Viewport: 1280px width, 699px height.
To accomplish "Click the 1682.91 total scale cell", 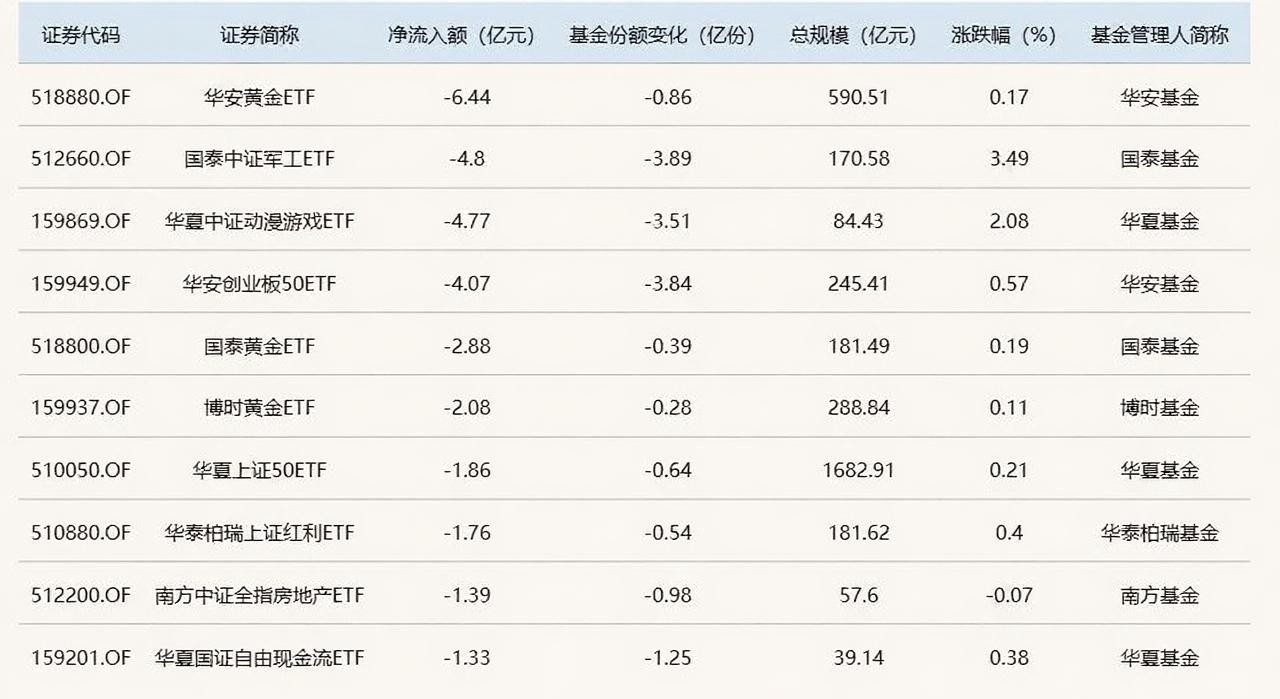I will click(858, 470).
